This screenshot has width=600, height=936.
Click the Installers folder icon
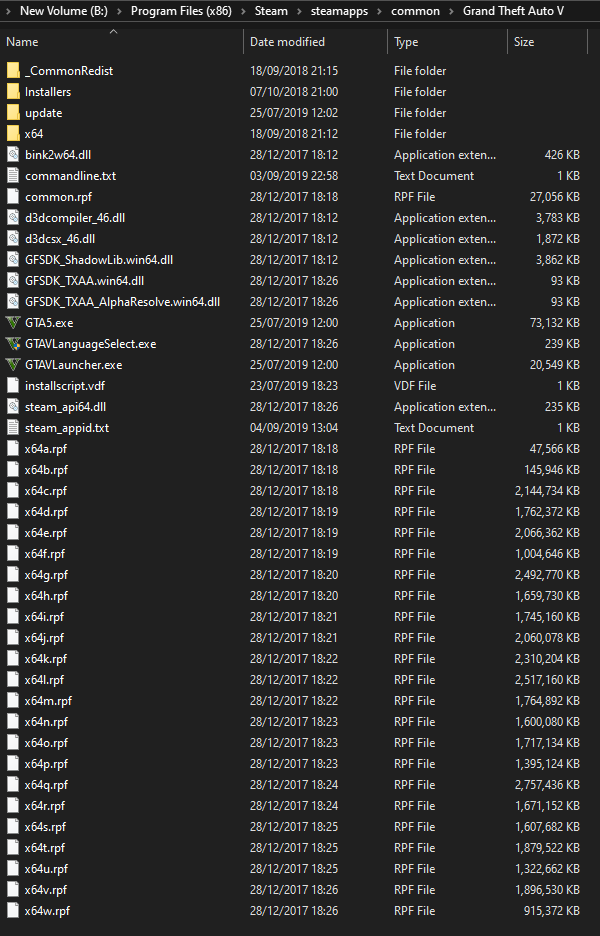point(13,91)
